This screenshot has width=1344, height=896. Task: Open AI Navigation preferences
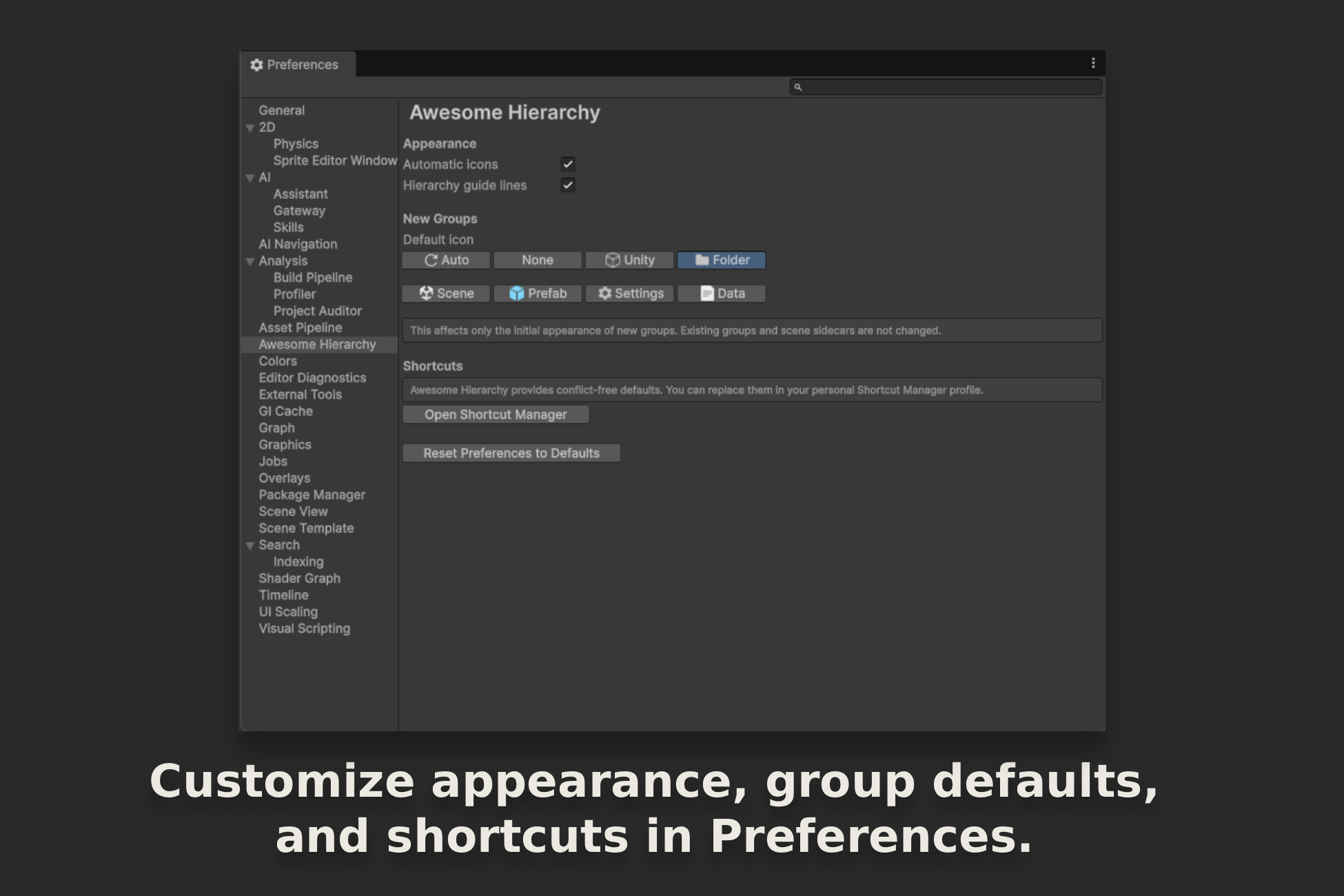[298, 244]
